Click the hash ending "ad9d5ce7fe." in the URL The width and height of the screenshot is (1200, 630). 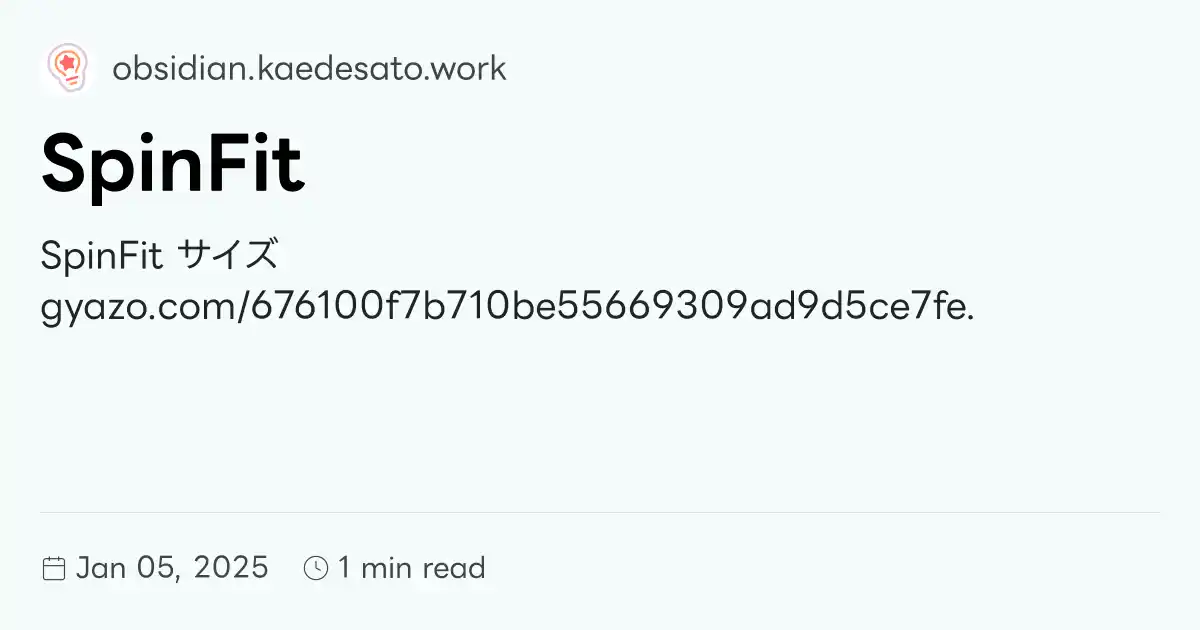click(x=866, y=308)
